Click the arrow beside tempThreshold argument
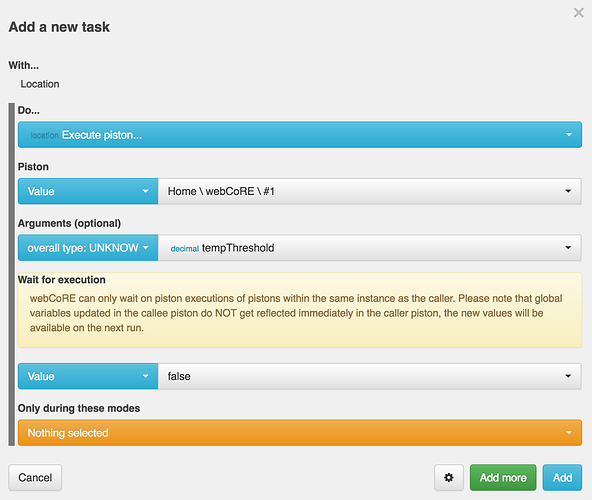Image resolution: width=592 pixels, height=500 pixels. (568, 248)
